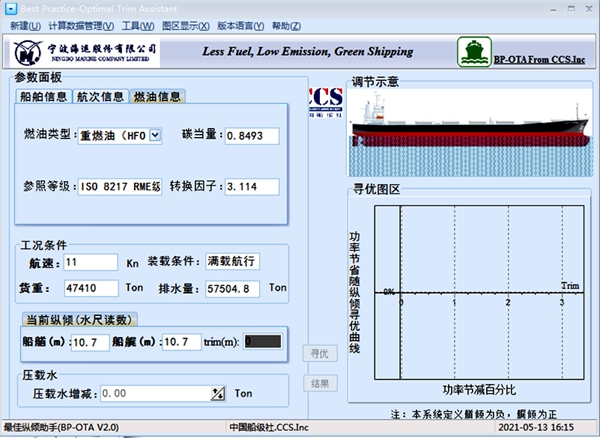This screenshot has width=600, height=438.
Task: Click the green ship BP-OTA logo icon
Action: coord(474,53)
